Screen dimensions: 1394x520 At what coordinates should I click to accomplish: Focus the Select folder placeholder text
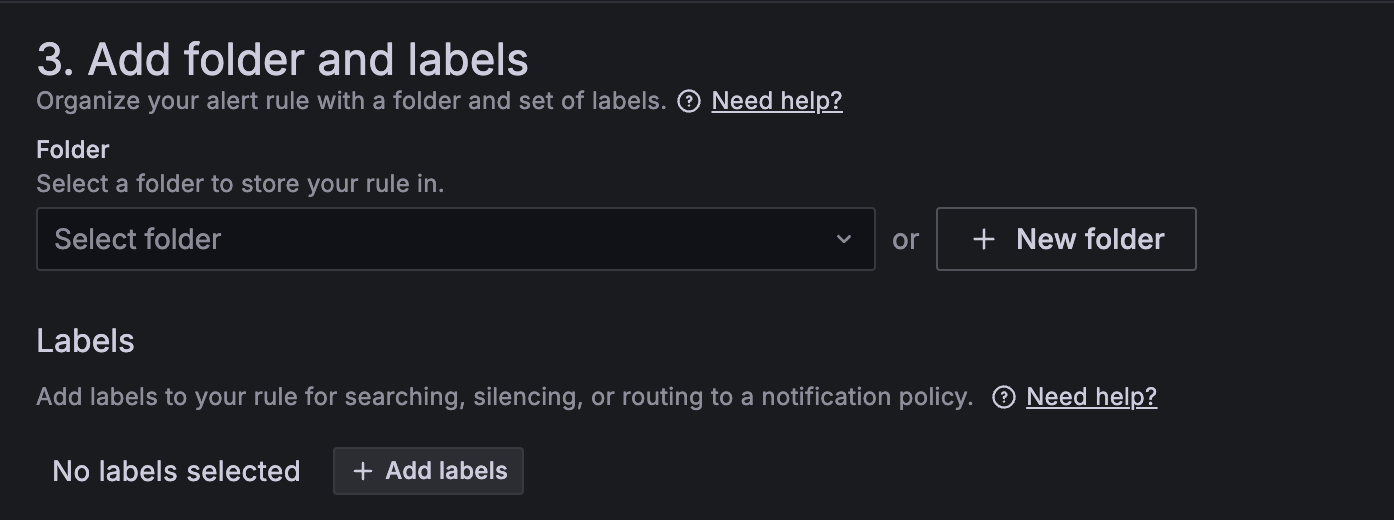(x=138, y=239)
